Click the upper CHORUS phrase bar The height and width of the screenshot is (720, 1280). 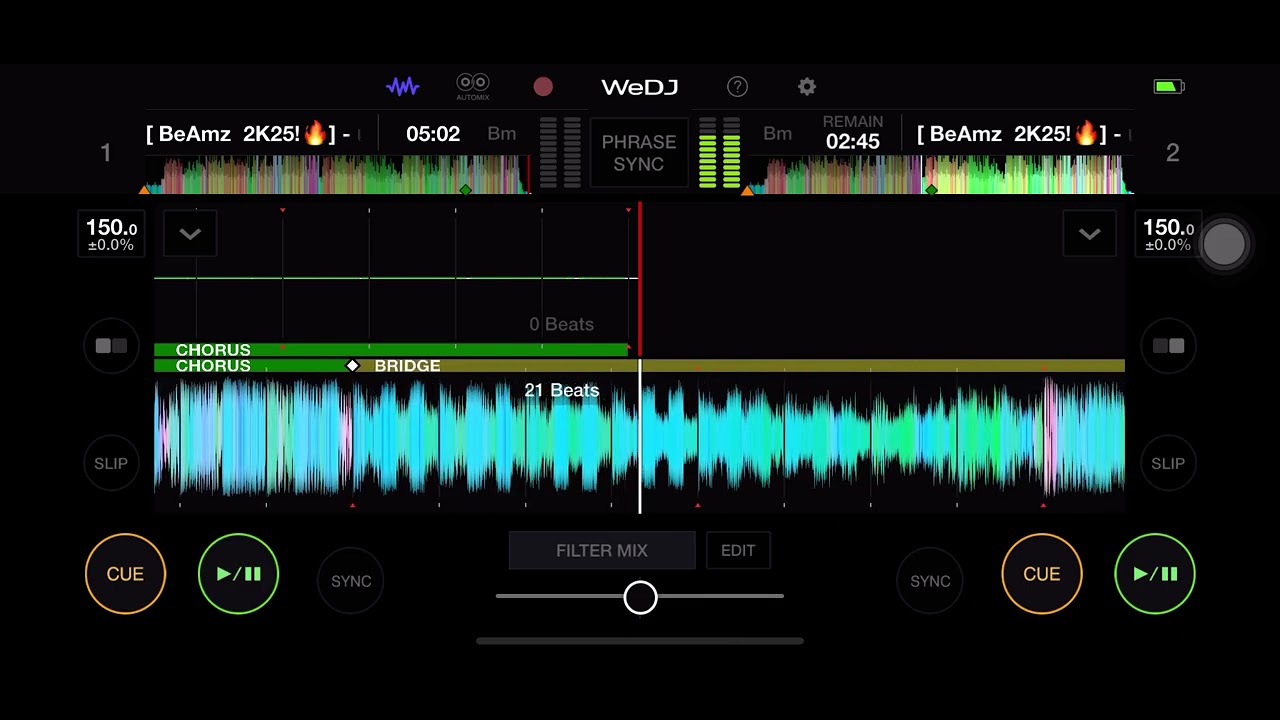(391, 350)
